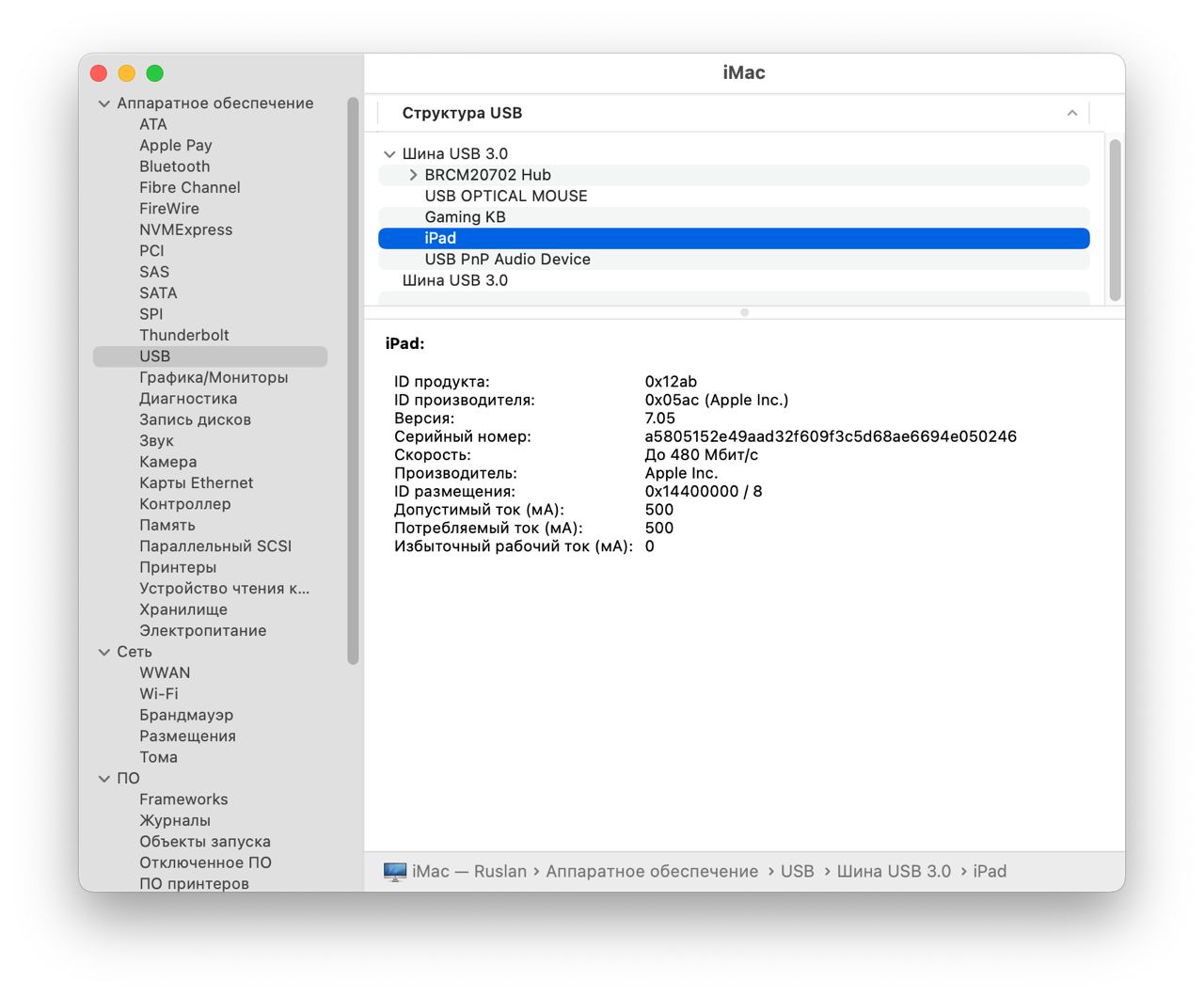
Task: Open ПО принтеров section
Action: pos(194,884)
